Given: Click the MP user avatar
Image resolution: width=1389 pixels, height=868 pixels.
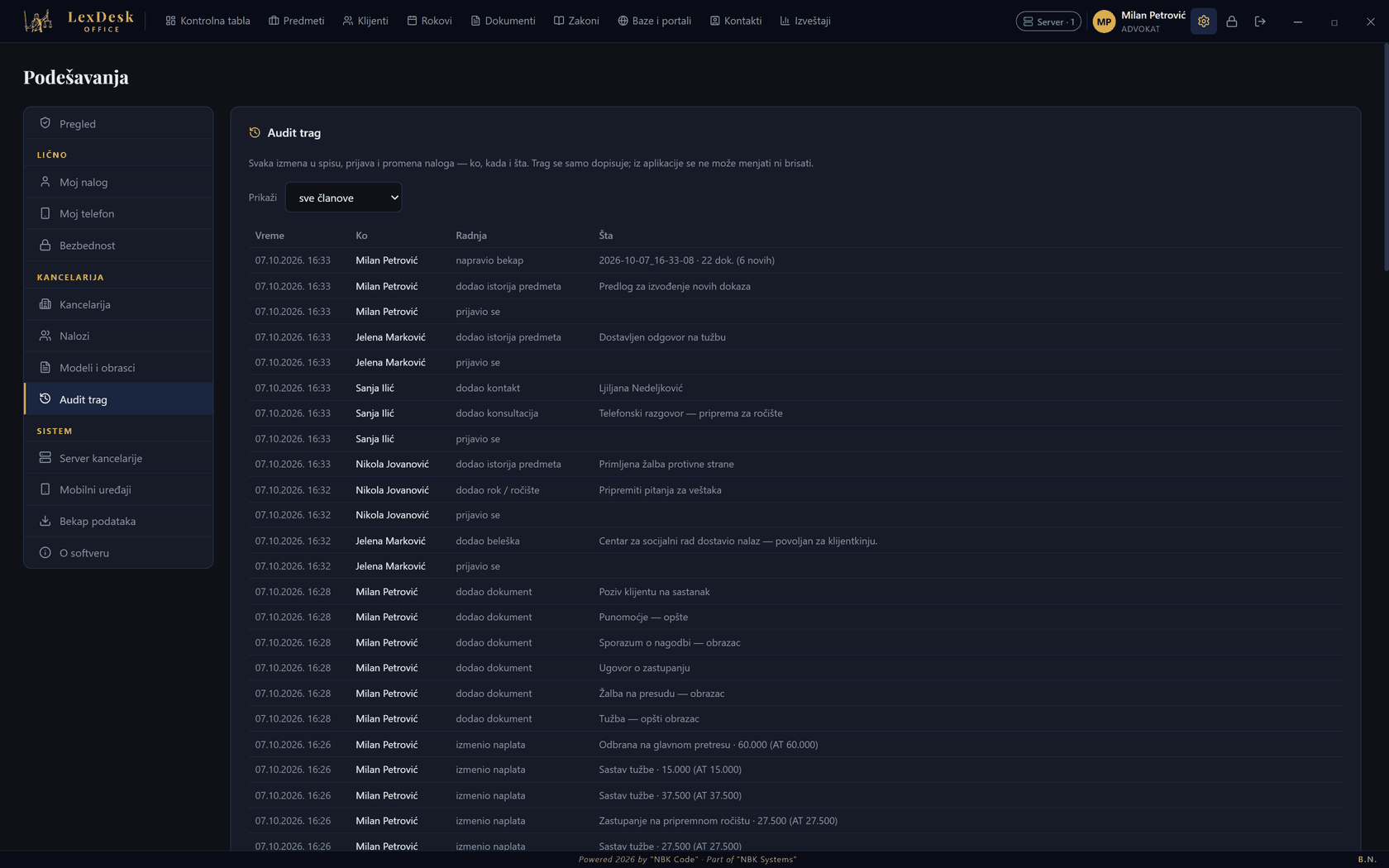Looking at the screenshot, I should 1104,21.
